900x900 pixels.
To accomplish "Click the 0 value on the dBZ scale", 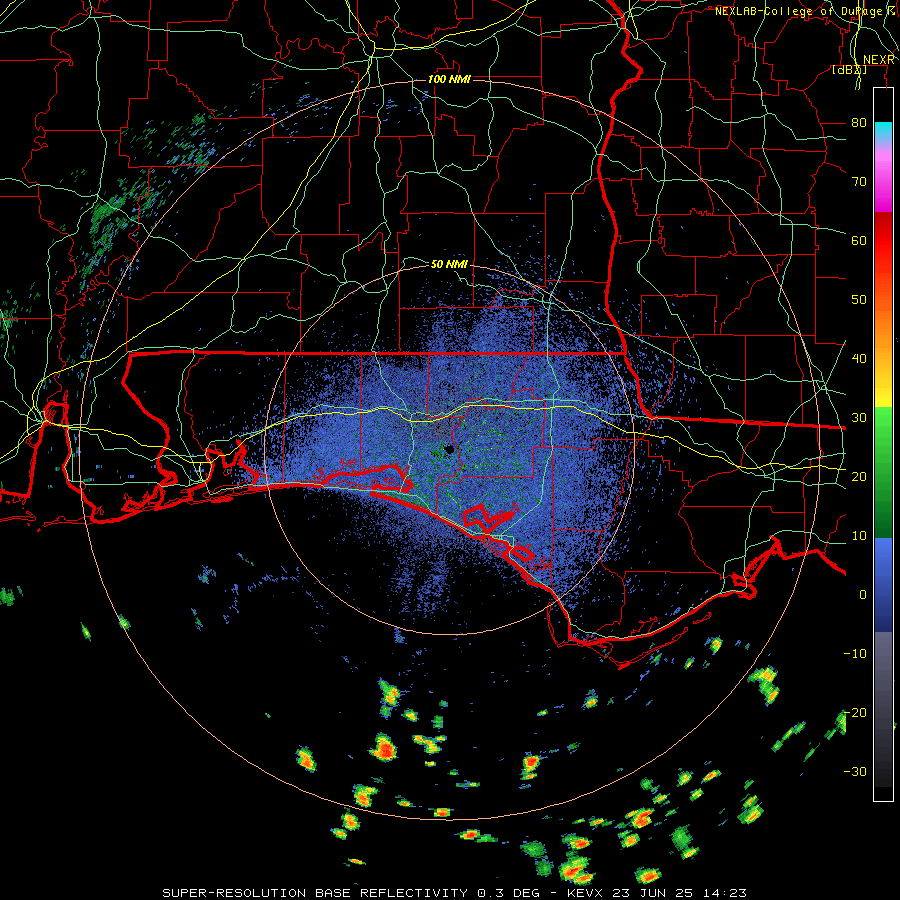I will pos(863,595).
